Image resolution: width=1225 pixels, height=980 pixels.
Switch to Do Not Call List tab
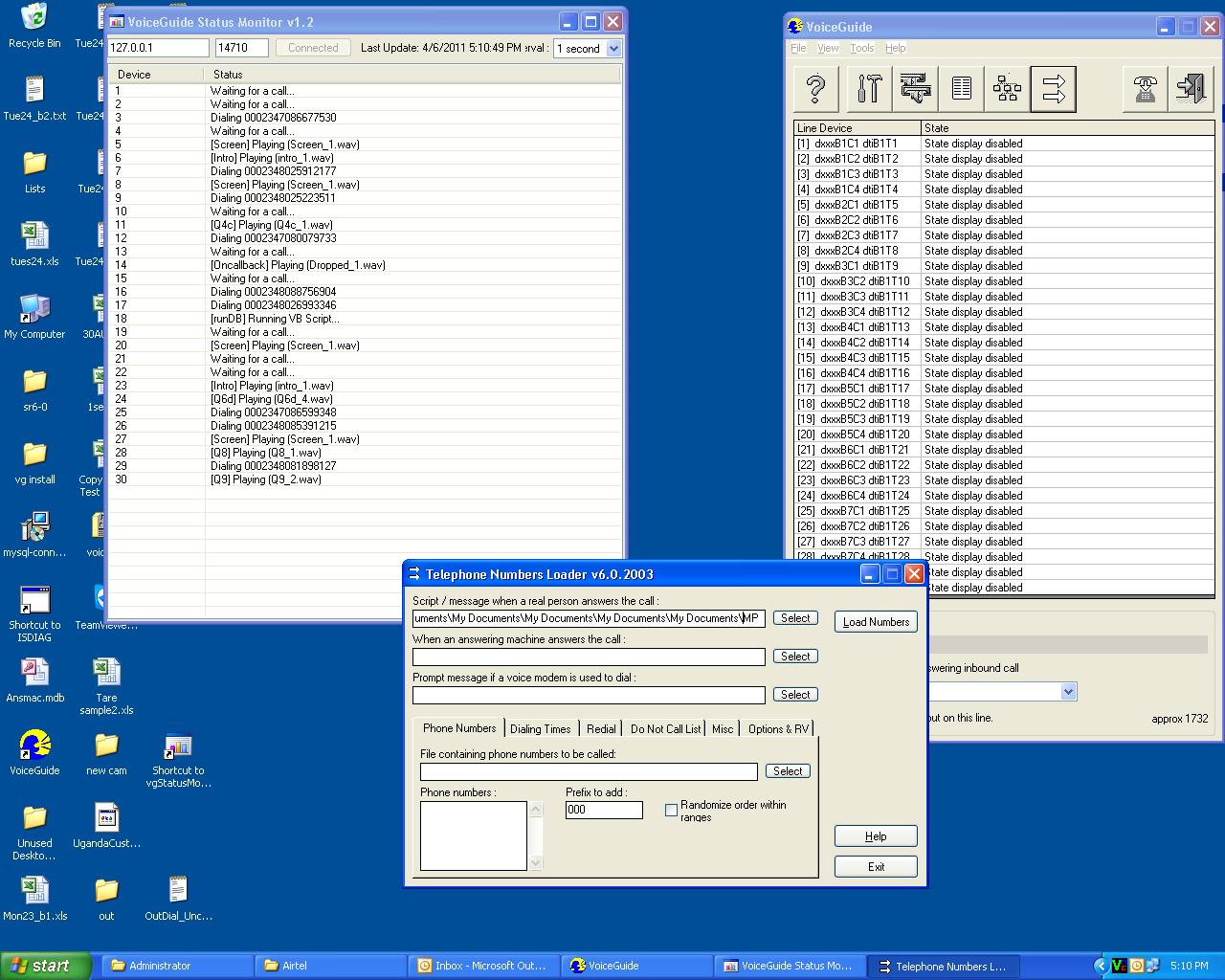click(x=665, y=728)
